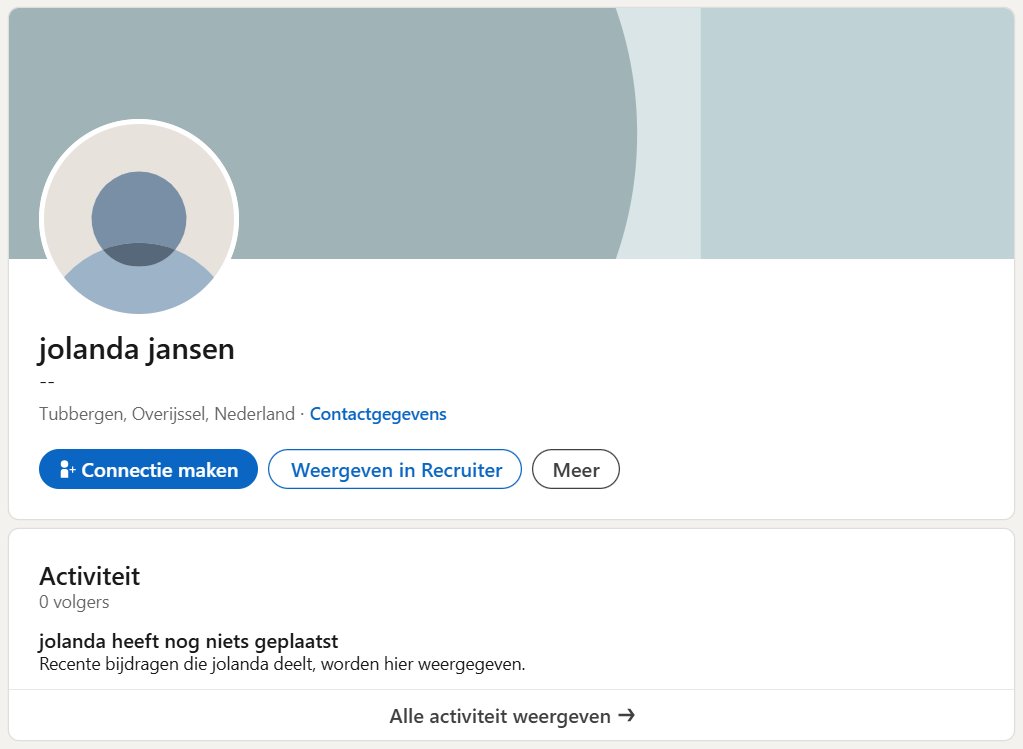The image size is (1023, 749).
Task: Select the headline placeholder dashes under the name
Action: pyautogui.click(x=45, y=381)
